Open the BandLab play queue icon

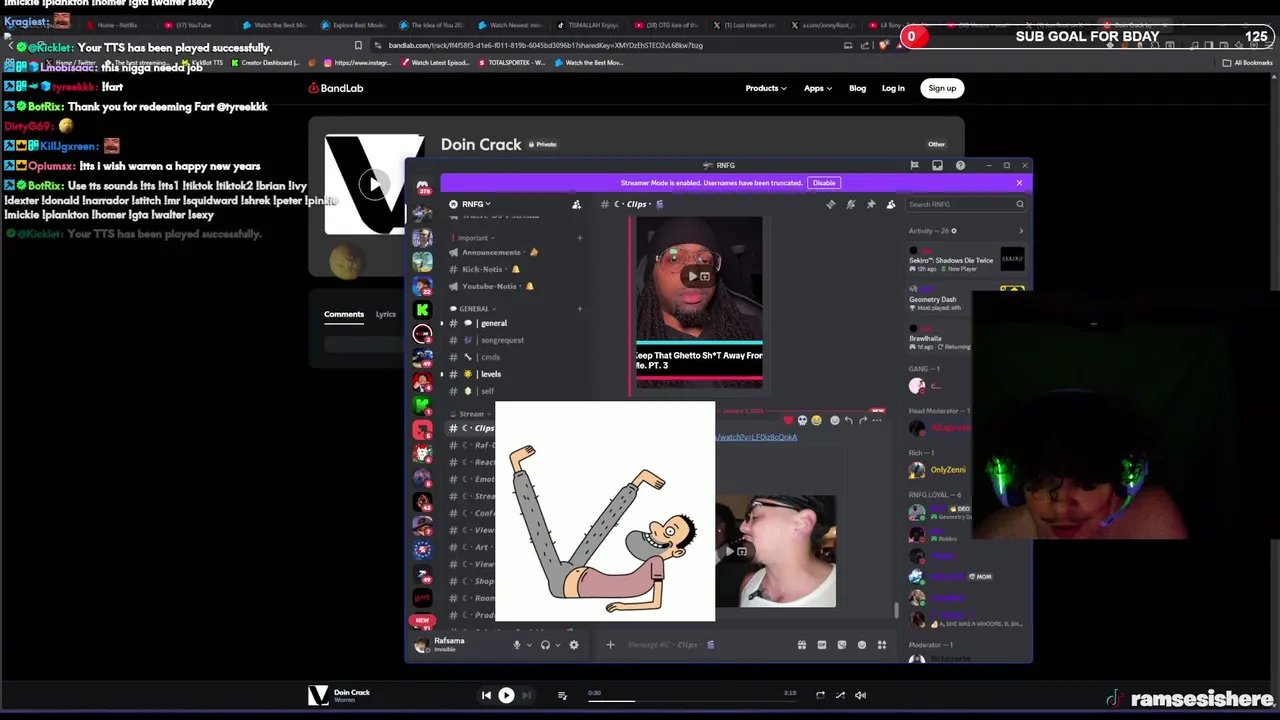[562, 695]
